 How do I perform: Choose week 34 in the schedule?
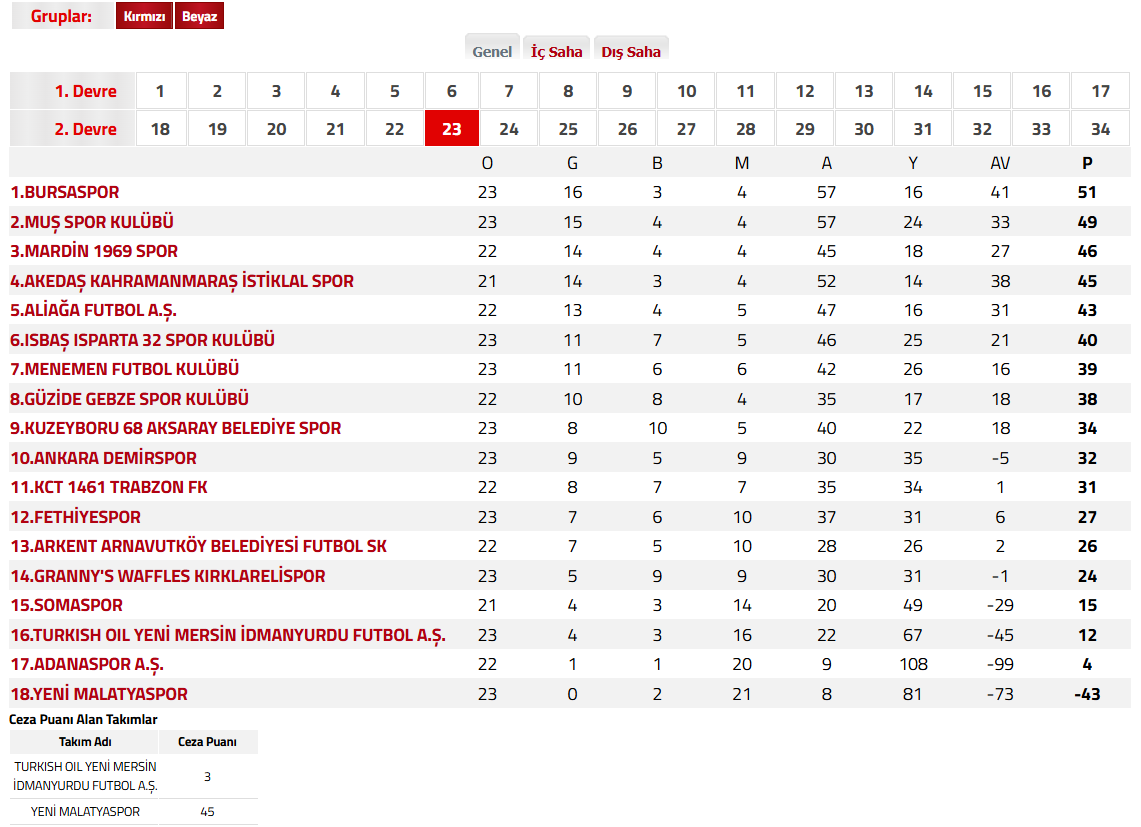coord(1100,129)
